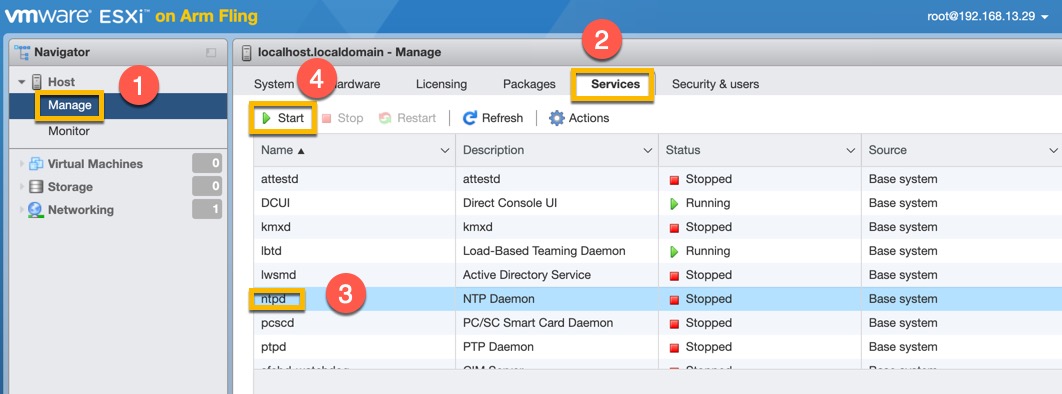This screenshot has height=394, width=1062.
Task: Click the Host server icon
Action: [37, 82]
